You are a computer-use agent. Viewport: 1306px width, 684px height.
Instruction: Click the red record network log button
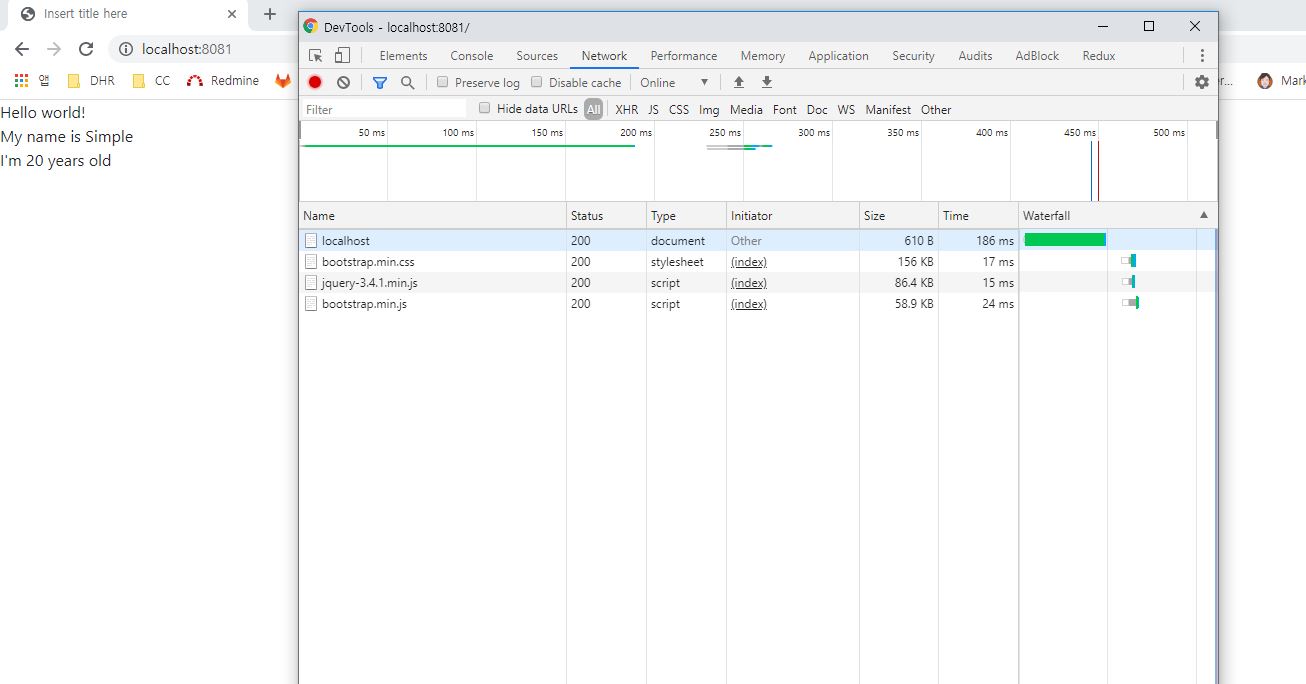[x=315, y=82]
